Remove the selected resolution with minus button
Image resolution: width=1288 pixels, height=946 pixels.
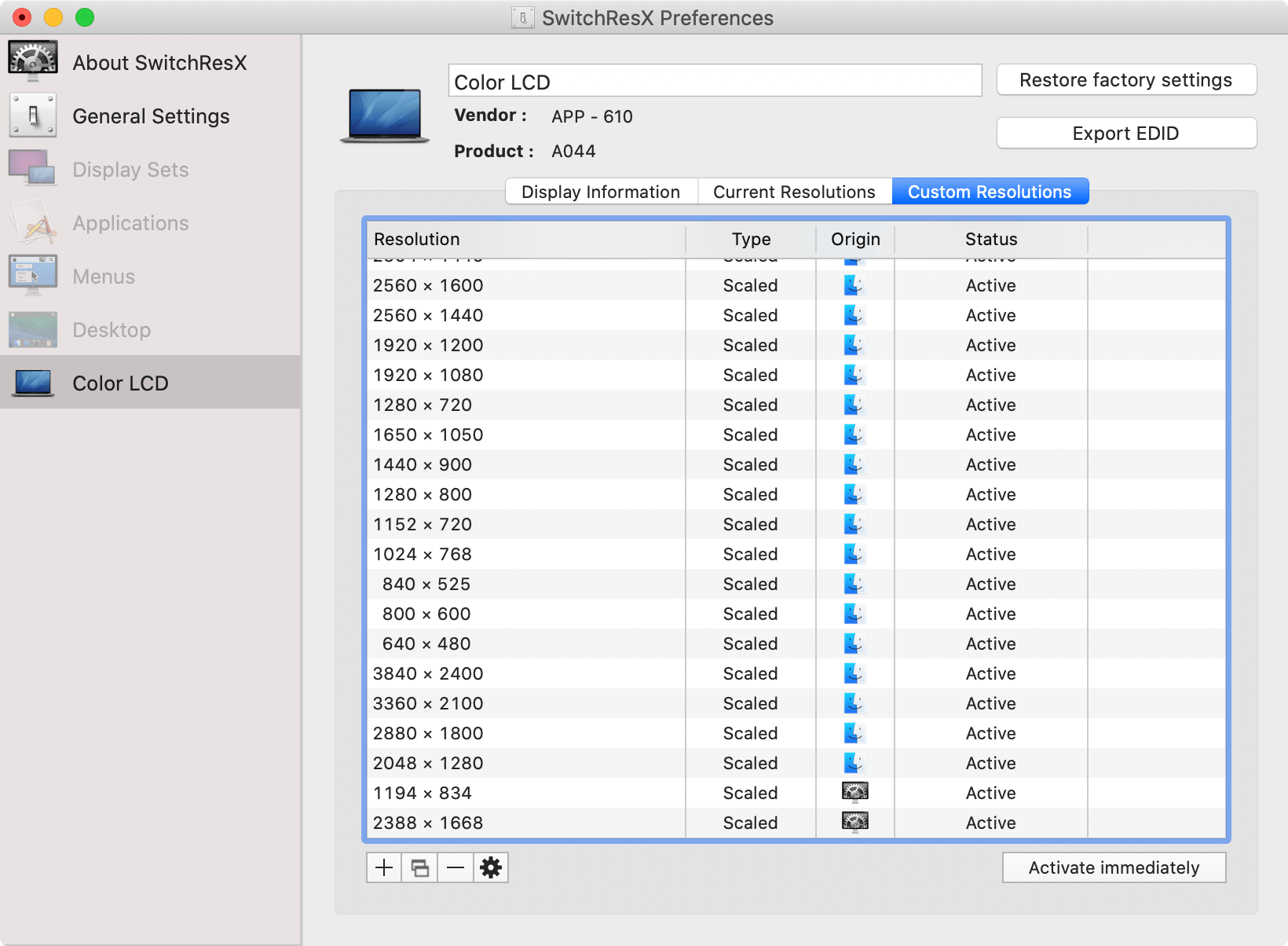pyautogui.click(x=456, y=867)
